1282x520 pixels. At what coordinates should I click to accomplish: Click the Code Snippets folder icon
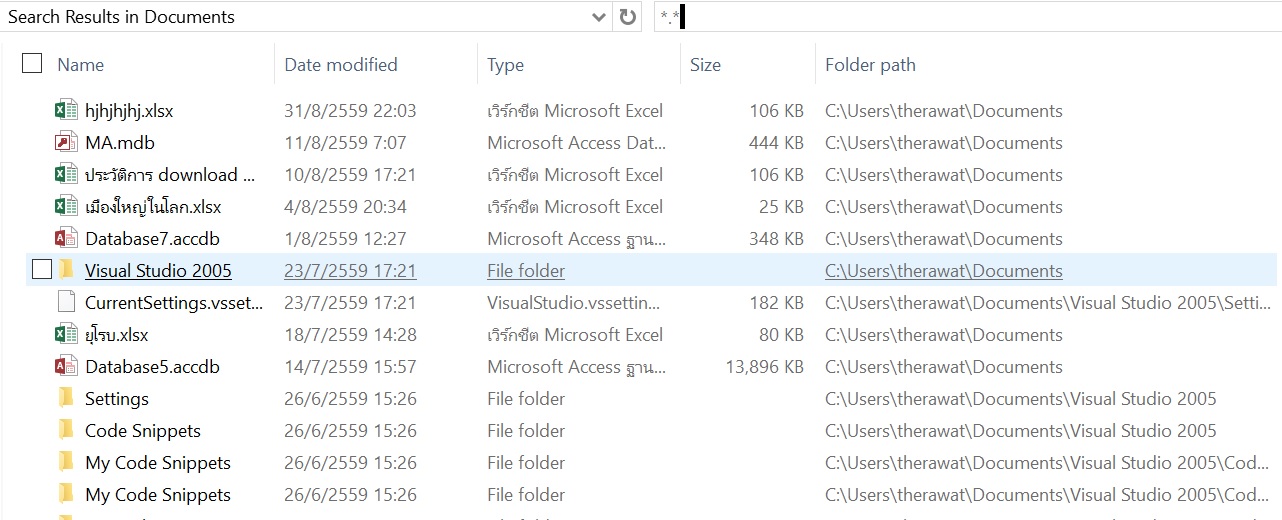66,431
